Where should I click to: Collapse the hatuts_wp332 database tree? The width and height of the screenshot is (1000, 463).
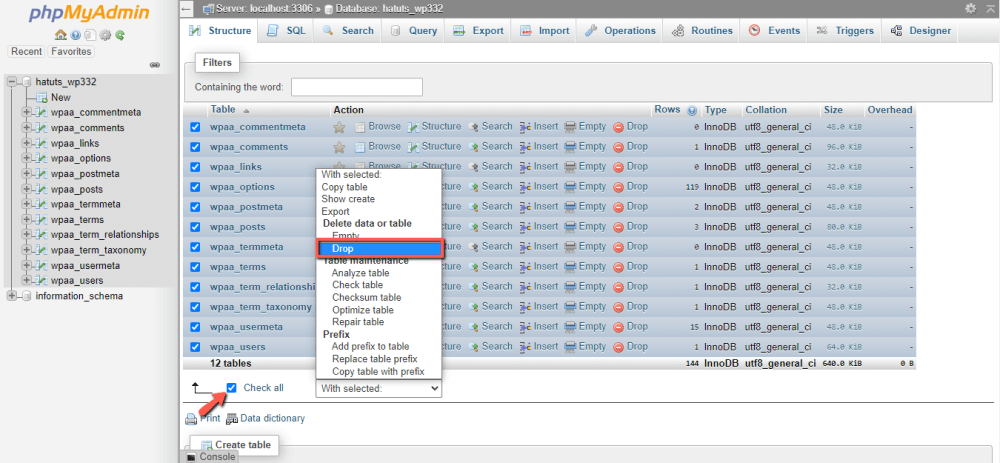pos(11,82)
